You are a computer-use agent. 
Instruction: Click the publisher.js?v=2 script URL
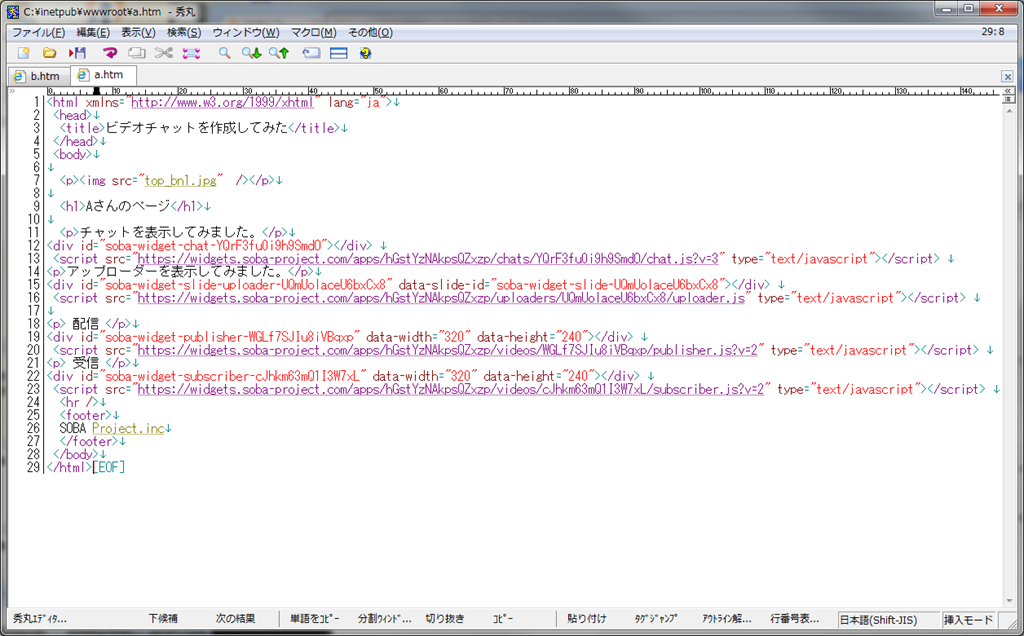447,350
